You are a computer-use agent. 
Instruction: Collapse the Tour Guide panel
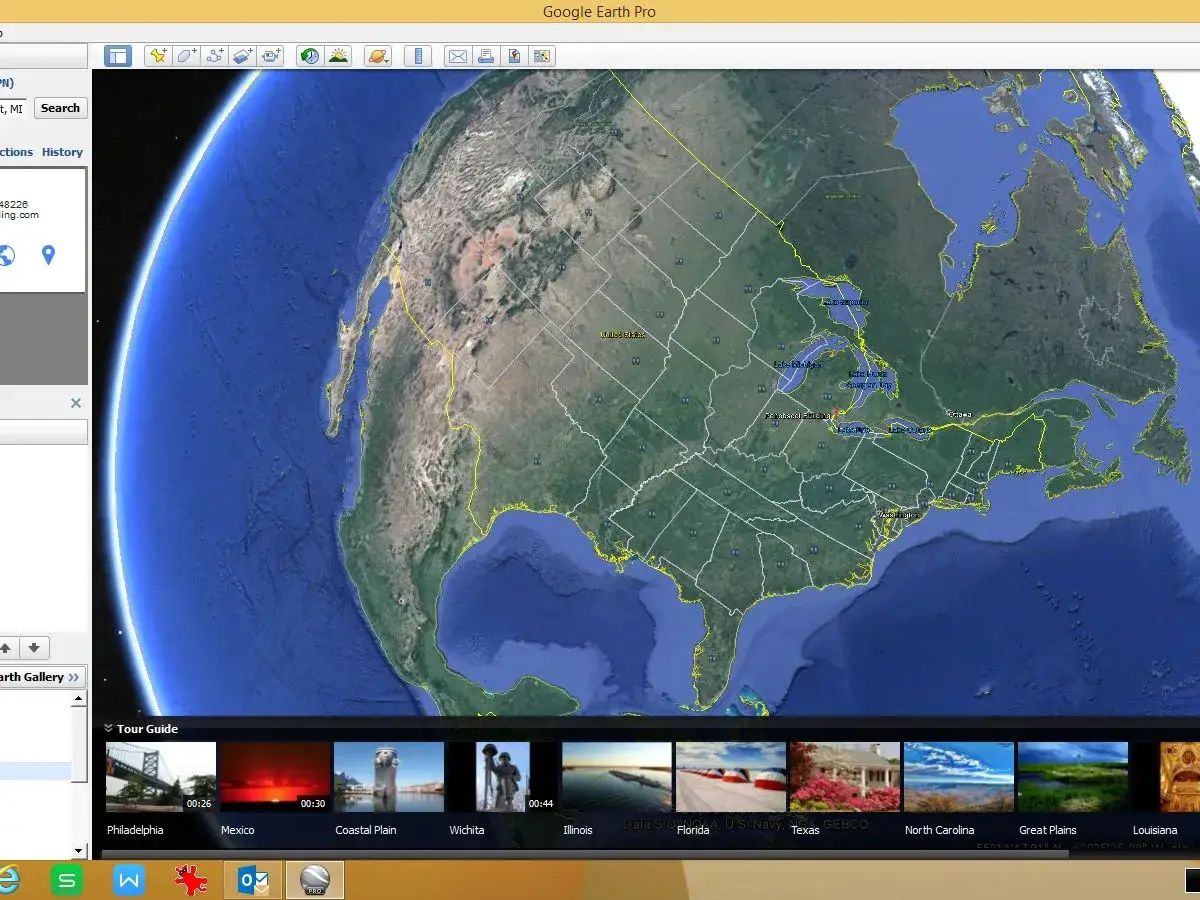[108, 729]
